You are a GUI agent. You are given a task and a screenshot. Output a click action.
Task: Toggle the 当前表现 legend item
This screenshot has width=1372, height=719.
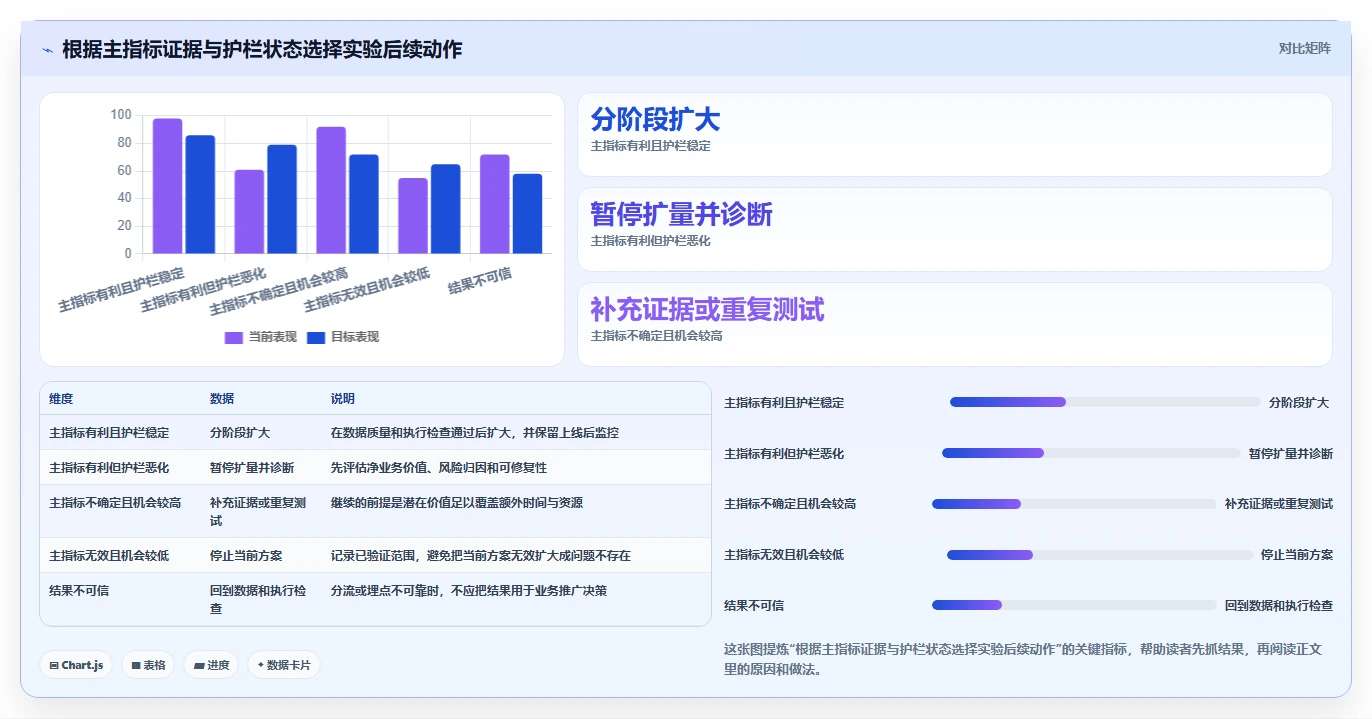[261, 337]
